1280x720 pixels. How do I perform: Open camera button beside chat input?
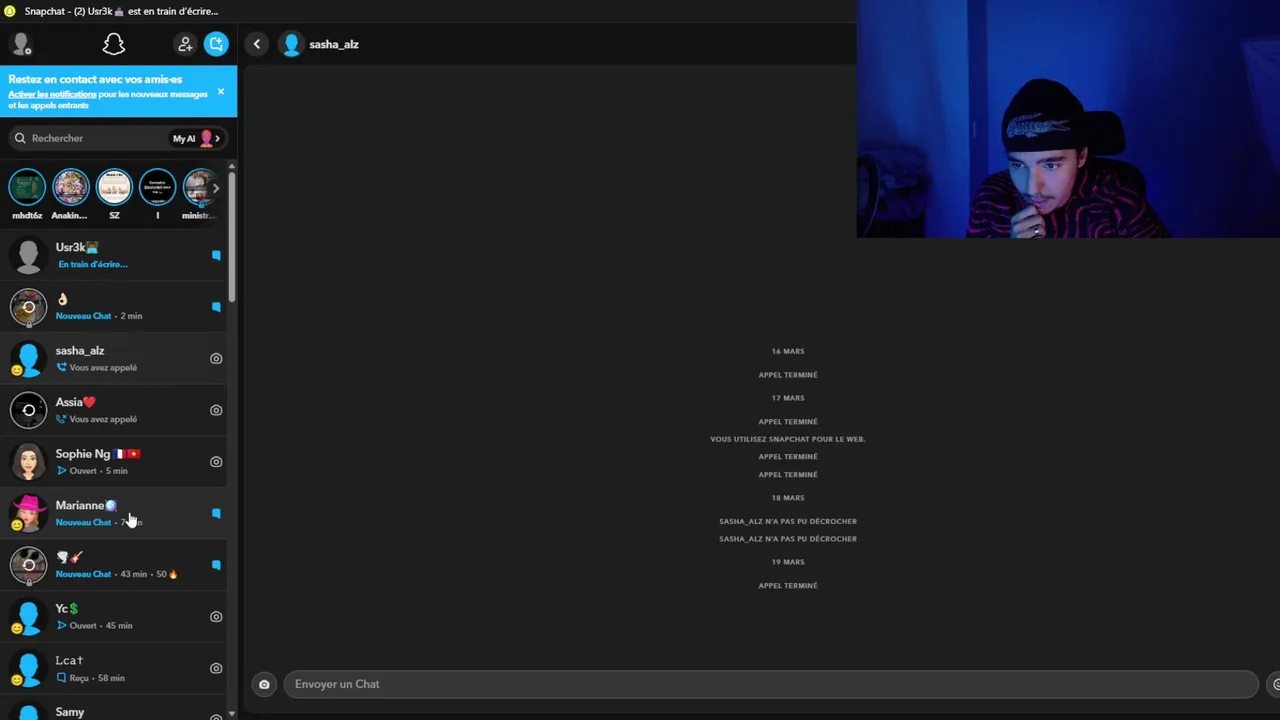tap(264, 684)
